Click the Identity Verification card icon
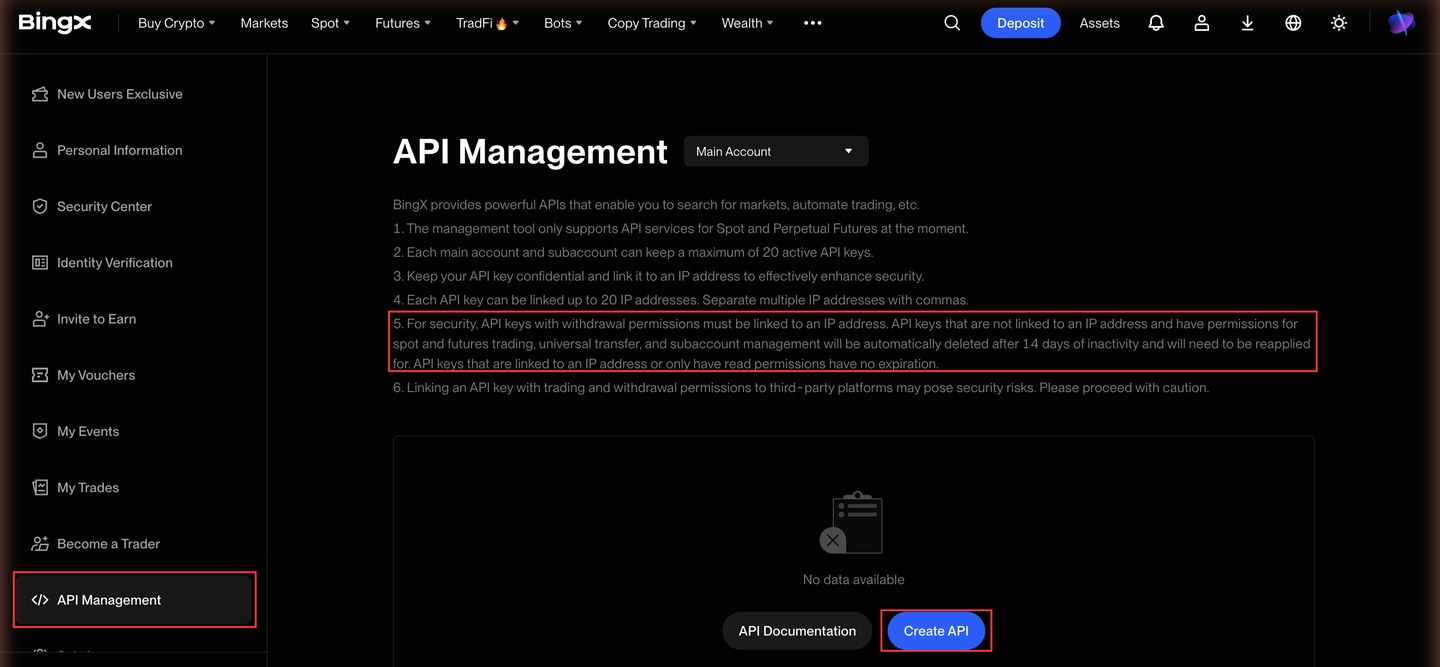Viewport: 1440px width, 667px height. [x=40, y=262]
